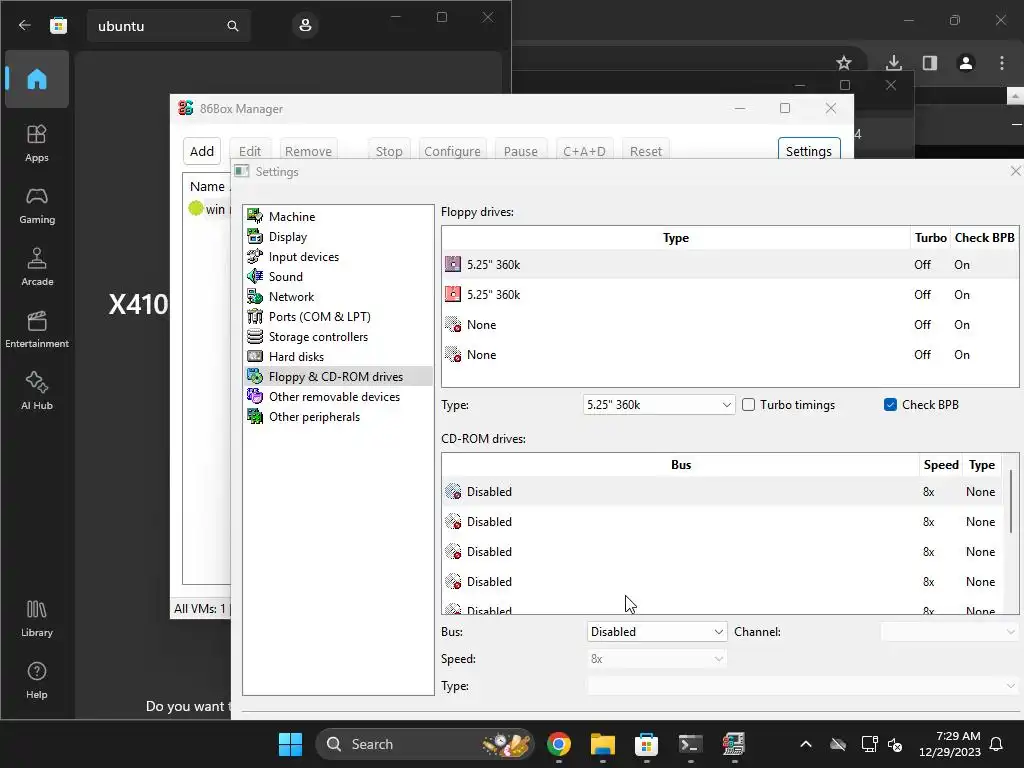Open Gaming section in Microsoft Store
This screenshot has width=1024, height=768.
[37, 205]
